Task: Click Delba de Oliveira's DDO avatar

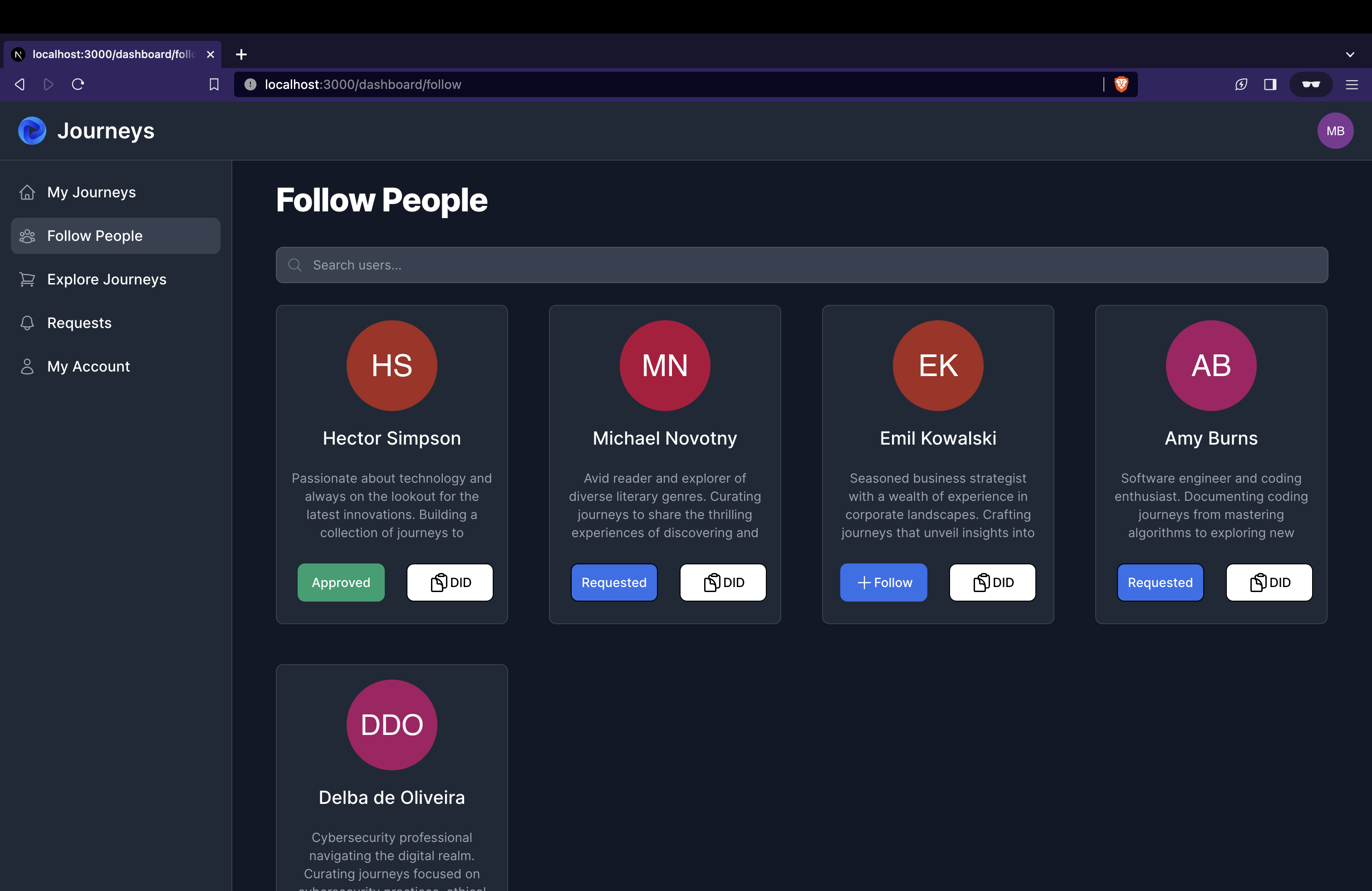Action: [392, 725]
